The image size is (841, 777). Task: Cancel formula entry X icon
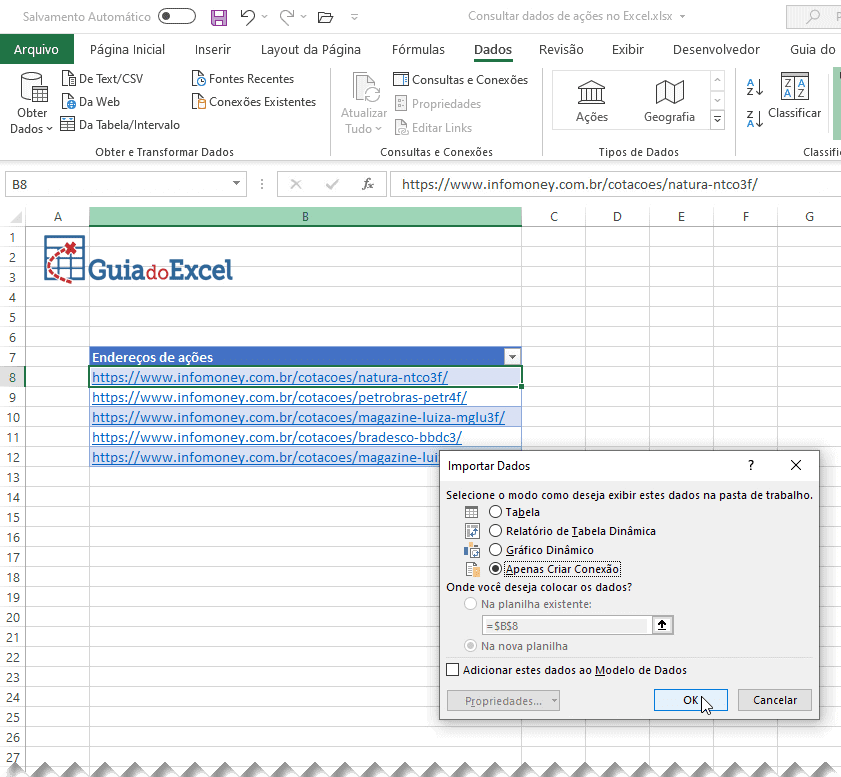[296, 184]
